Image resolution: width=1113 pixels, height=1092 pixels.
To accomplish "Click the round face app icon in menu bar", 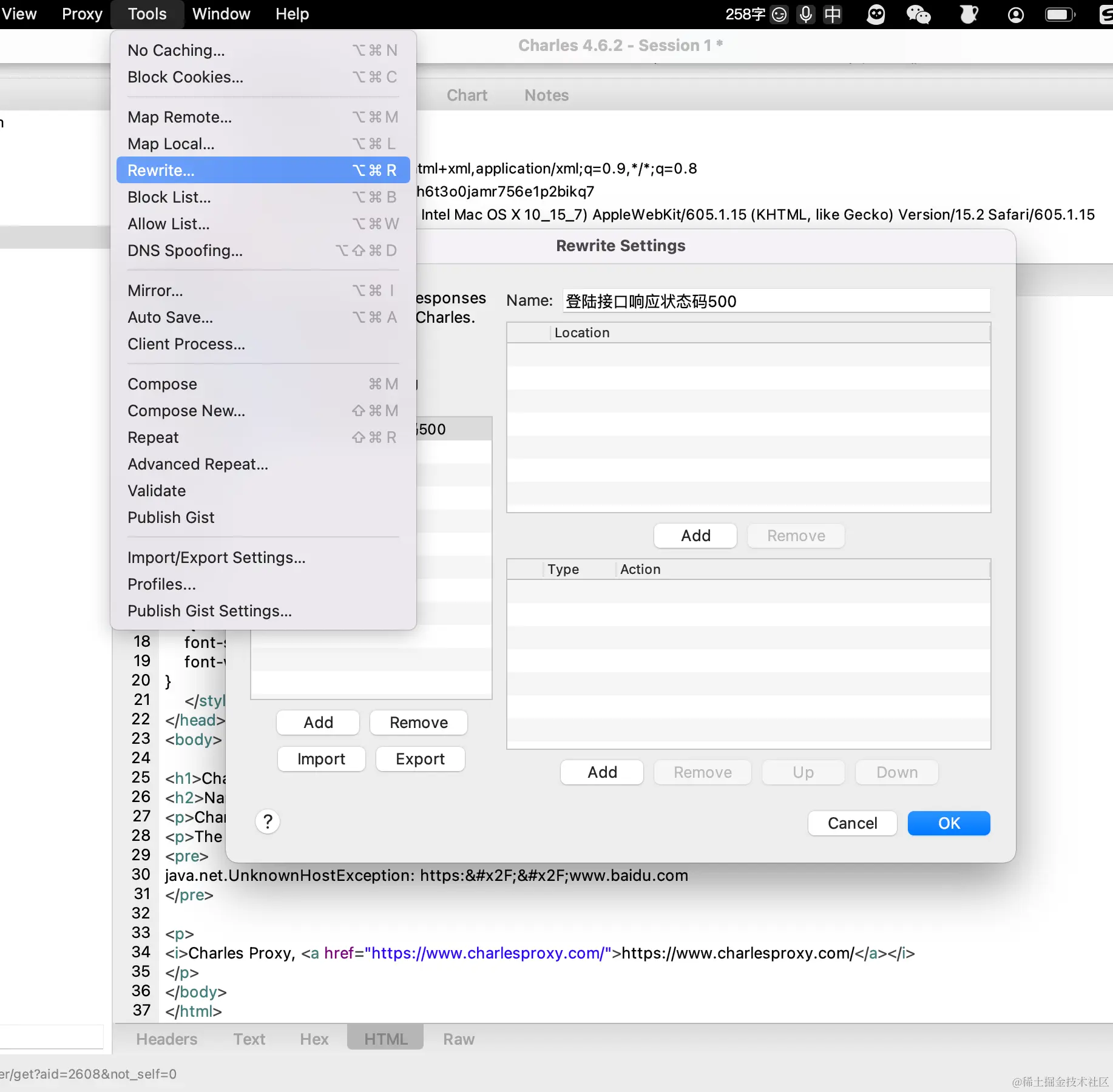I will click(876, 14).
